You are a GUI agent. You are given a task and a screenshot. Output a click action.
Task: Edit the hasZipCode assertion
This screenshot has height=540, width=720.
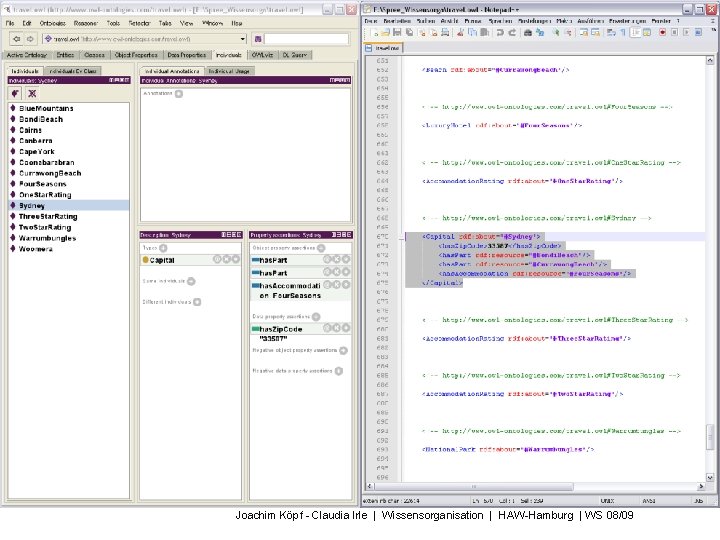click(345, 328)
